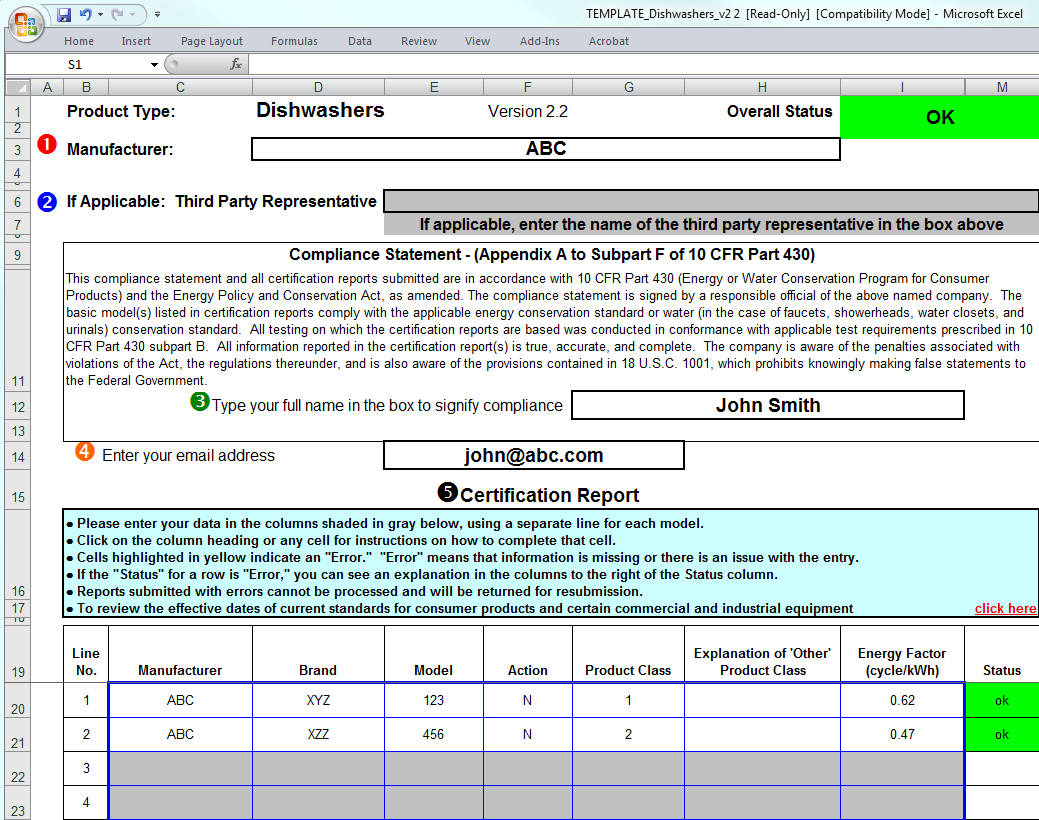Open the Name Box dropdown arrow

pos(154,64)
